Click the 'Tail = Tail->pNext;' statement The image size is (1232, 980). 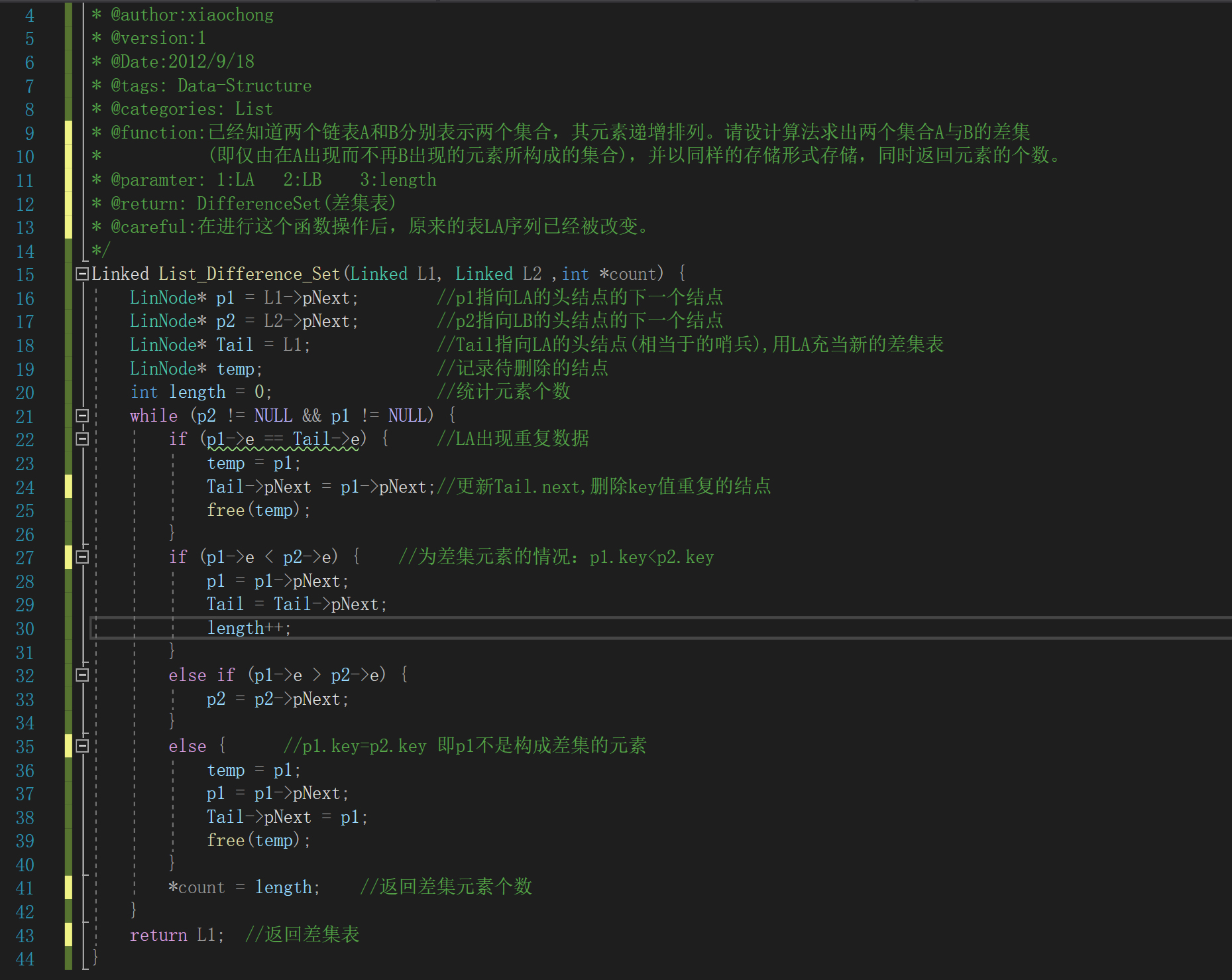pos(297,604)
